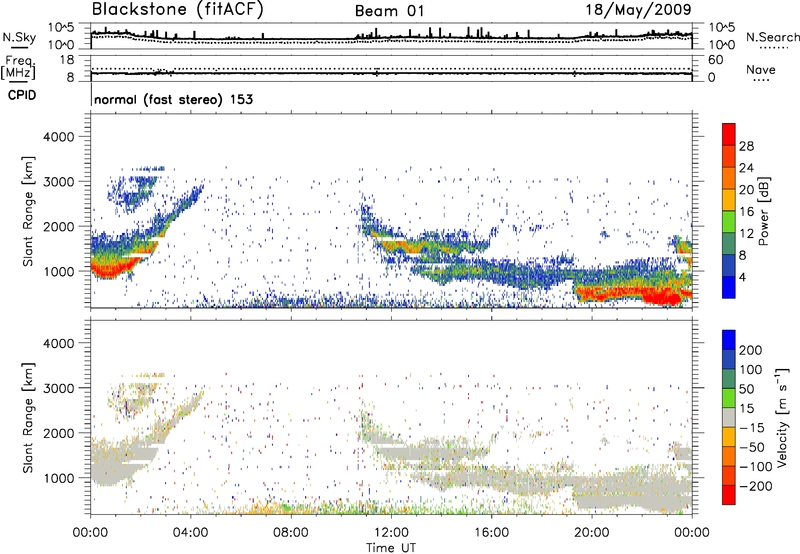Click the red bottom of velocity colorbar

pos(729,495)
